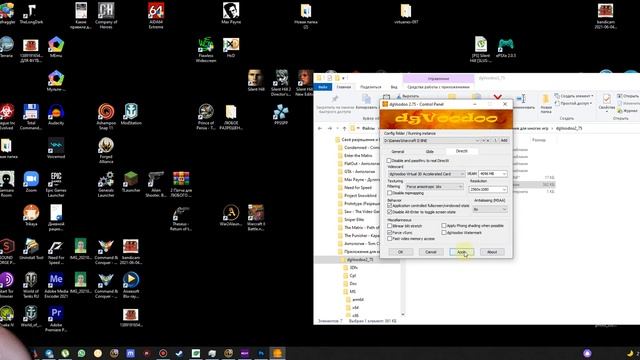Open the Prince of Persia desktop shortcut
The image size is (640, 360).
click(x=206, y=117)
